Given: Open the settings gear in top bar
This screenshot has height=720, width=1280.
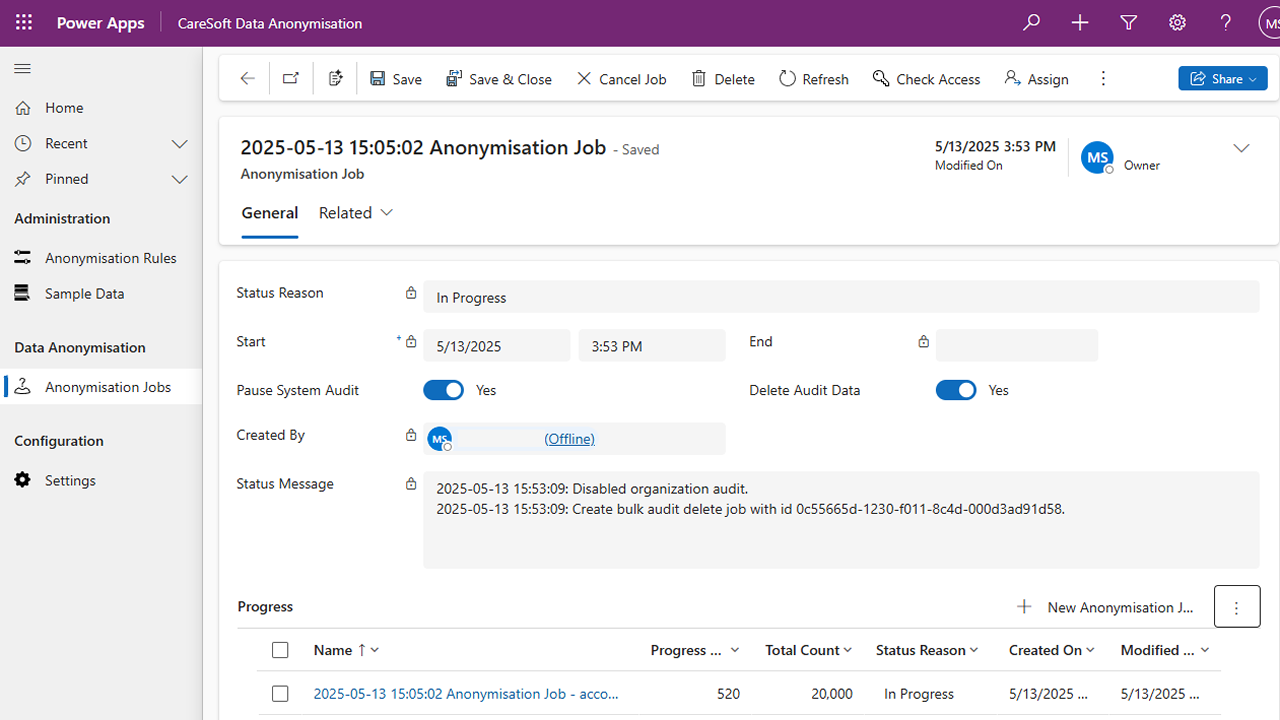Looking at the screenshot, I should (x=1177, y=23).
